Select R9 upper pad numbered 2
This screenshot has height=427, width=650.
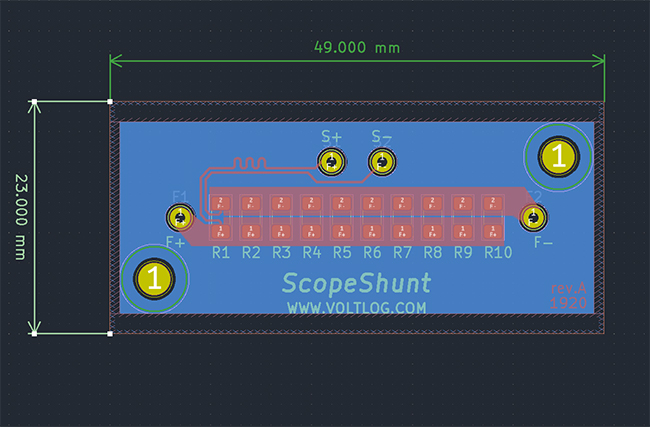[x=463, y=203]
